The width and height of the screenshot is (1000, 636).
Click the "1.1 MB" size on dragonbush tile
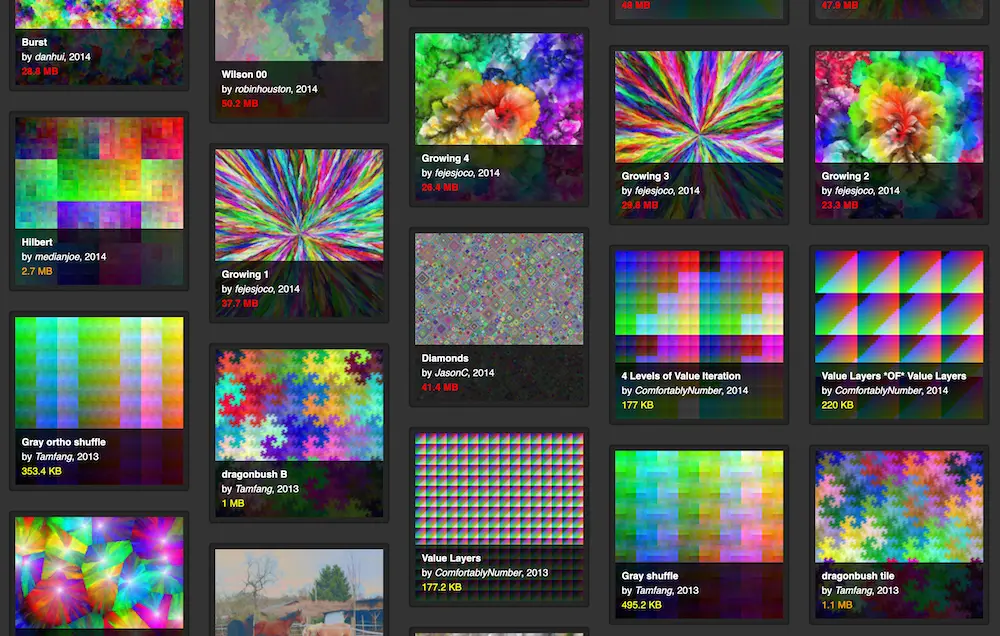point(837,605)
